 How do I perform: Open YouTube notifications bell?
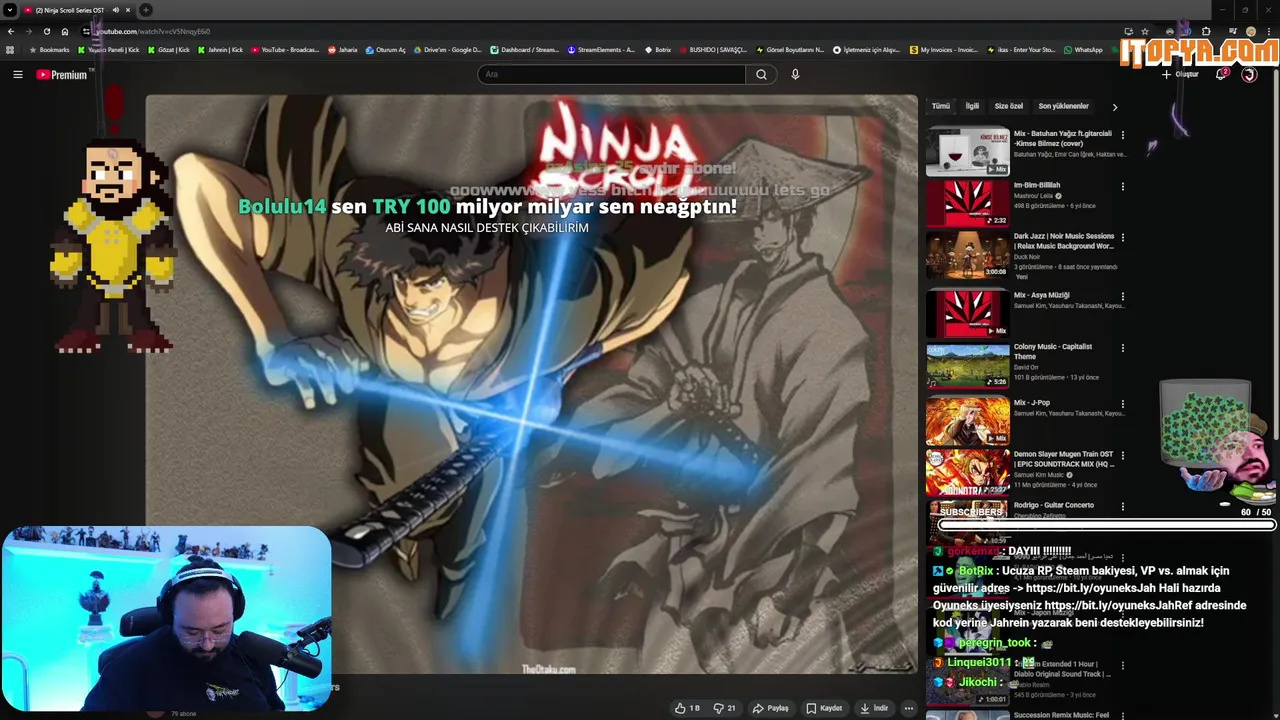(1221, 74)
